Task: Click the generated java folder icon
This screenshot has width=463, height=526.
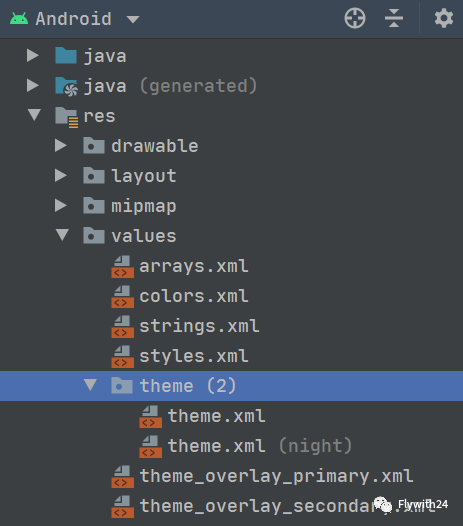Action: coord(66,86)
